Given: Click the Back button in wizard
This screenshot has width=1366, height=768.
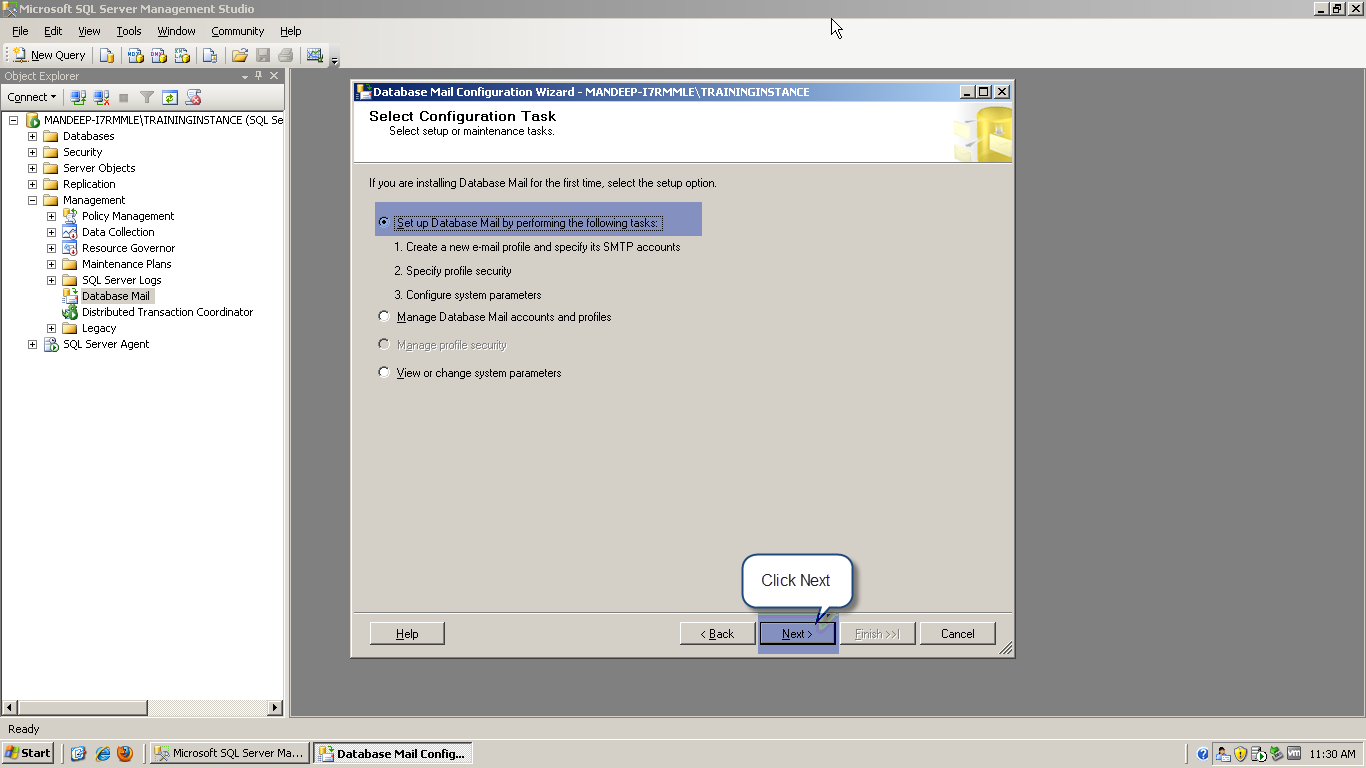Looking at the screenshot, I should [717, 634].
